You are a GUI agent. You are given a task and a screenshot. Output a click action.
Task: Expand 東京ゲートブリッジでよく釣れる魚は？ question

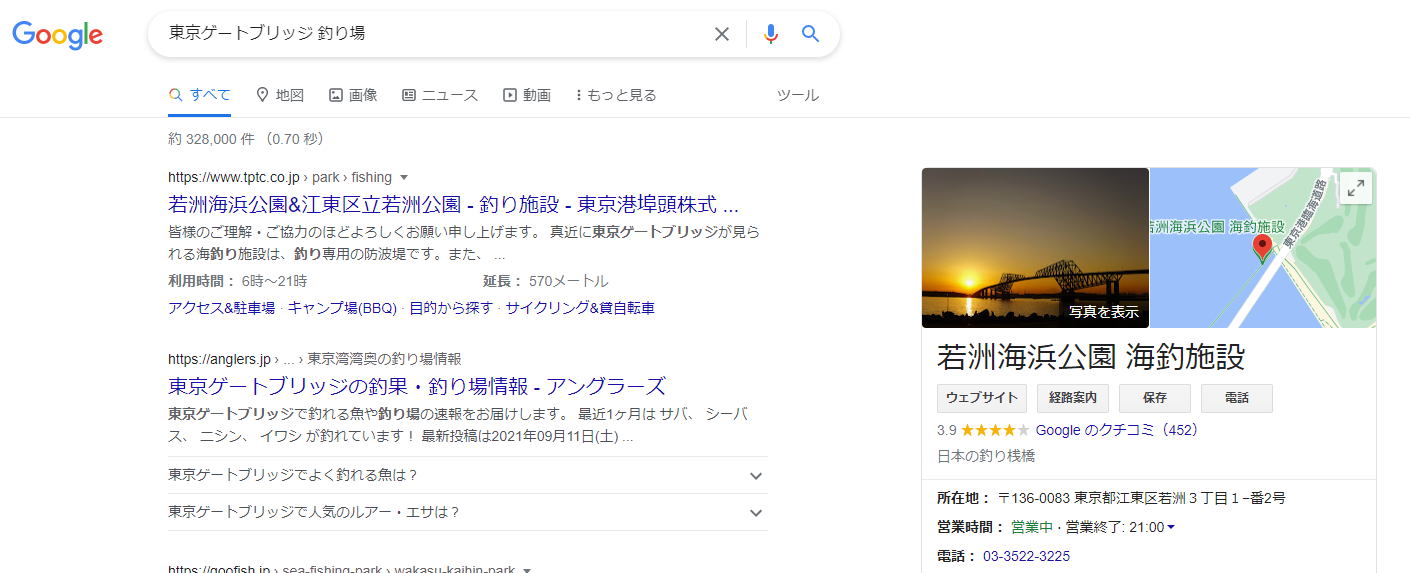[468, 475]
